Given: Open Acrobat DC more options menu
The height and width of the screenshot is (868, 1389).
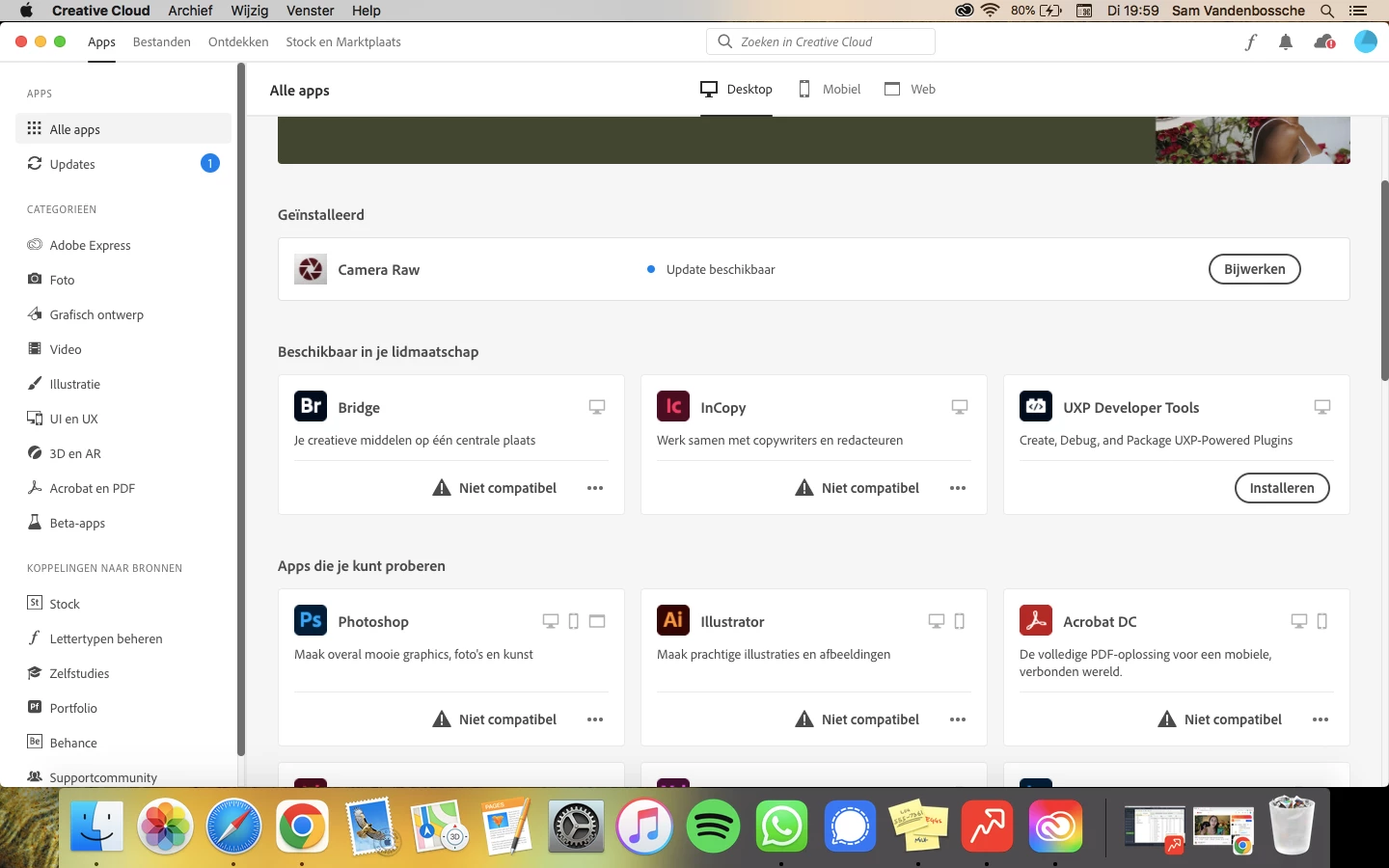Looking at the screenshot, I should 1321,719.
